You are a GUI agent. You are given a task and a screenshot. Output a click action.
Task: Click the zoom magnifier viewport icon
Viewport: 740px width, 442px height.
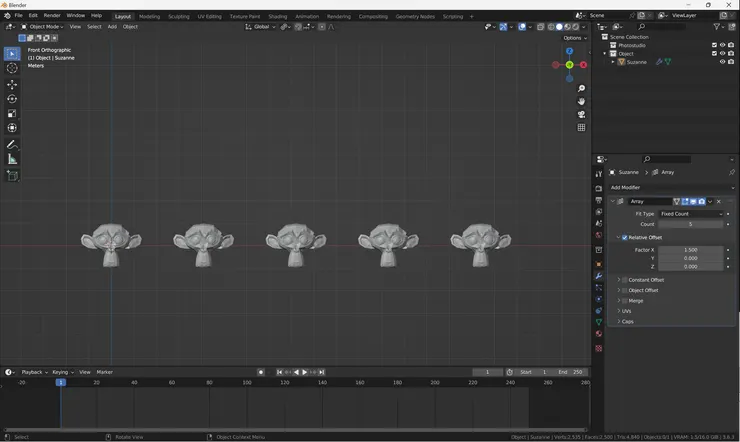581,89
